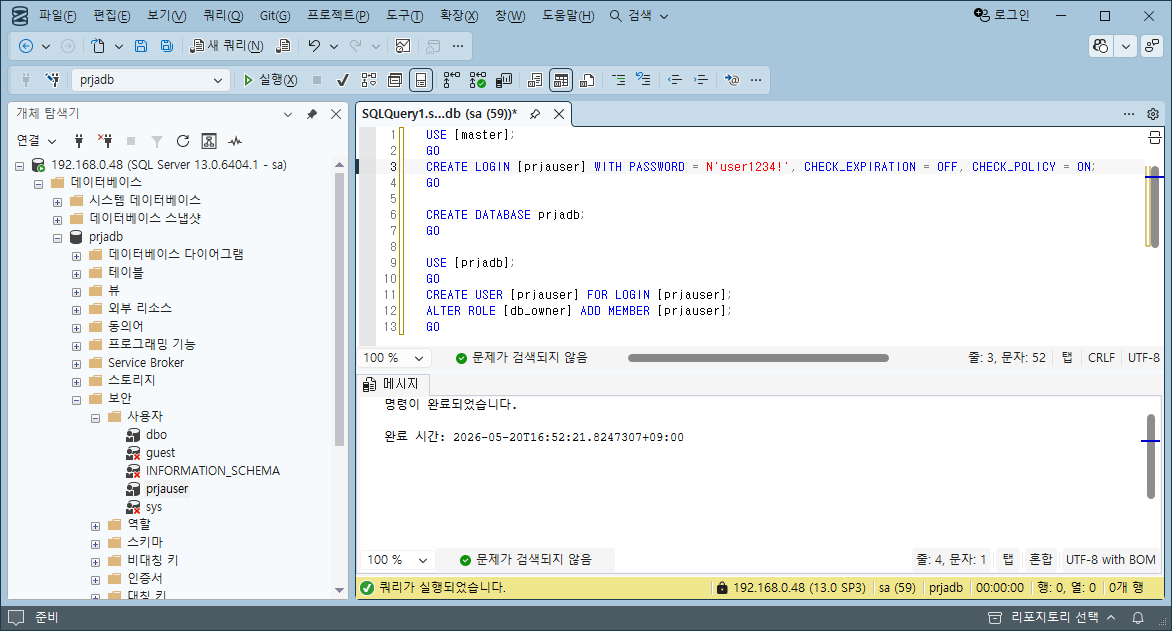Open the activity pulse icon in Object Explorer
1172x631 pixels.
[x=235, y=141]
